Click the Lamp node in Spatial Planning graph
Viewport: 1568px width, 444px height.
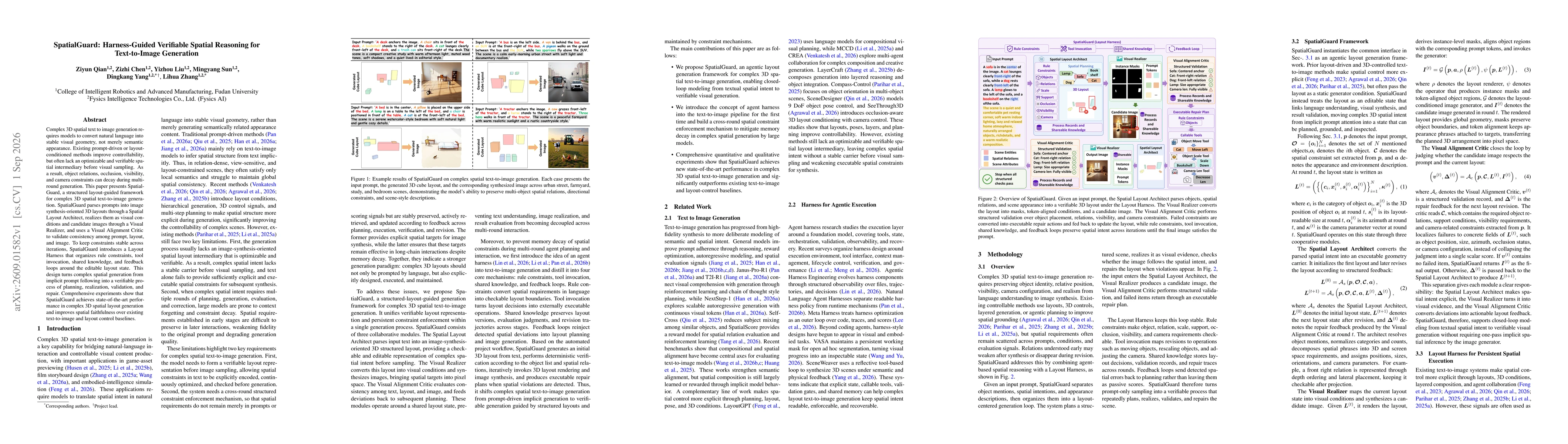1067,74
